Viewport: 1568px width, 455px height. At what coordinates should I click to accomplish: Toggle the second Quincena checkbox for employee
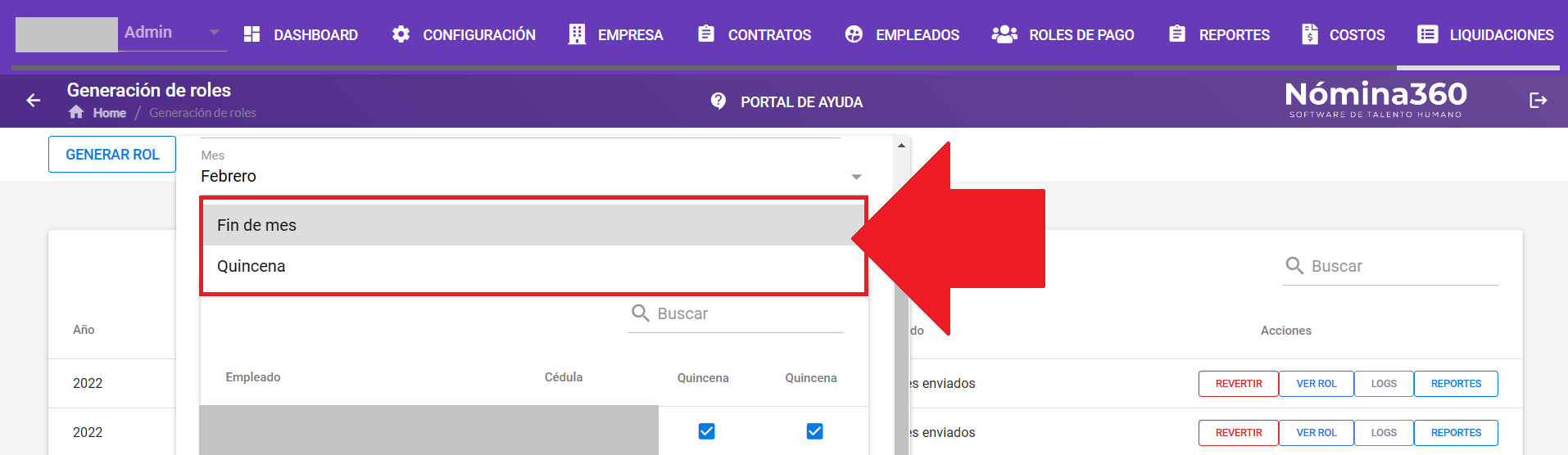[814, 431]
